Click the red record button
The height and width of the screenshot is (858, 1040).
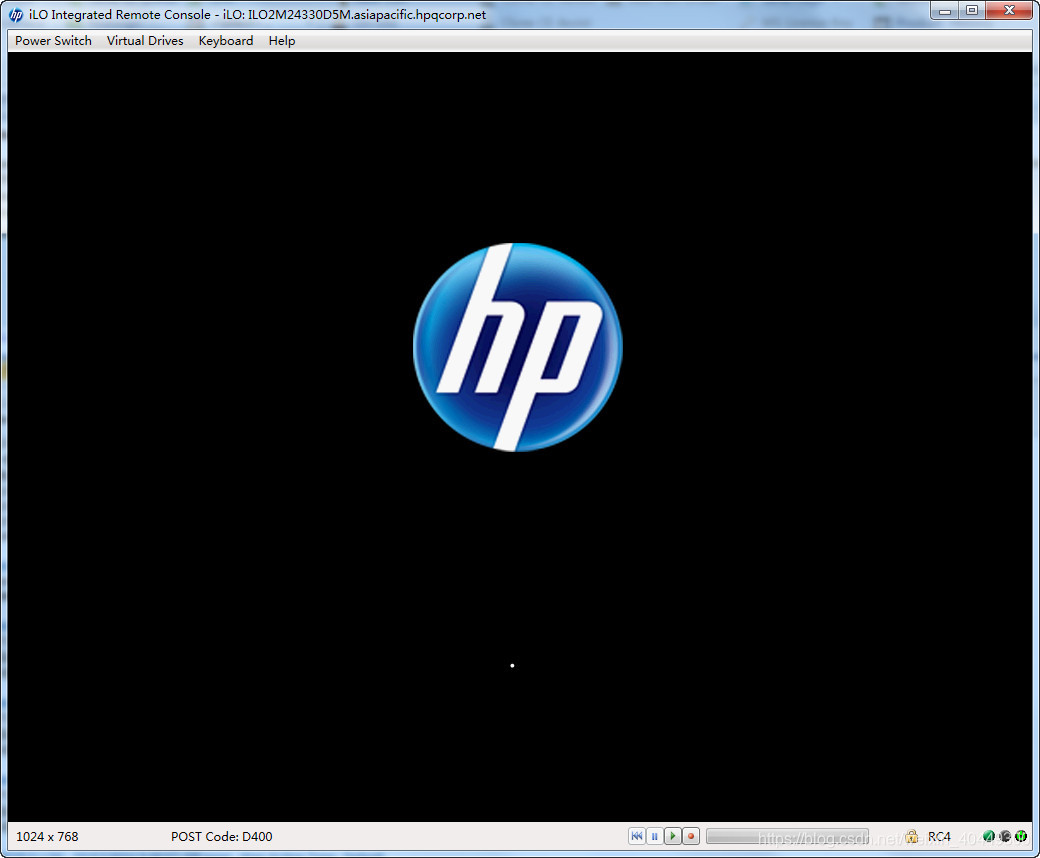pyautogui.click(x=691, y=836)
